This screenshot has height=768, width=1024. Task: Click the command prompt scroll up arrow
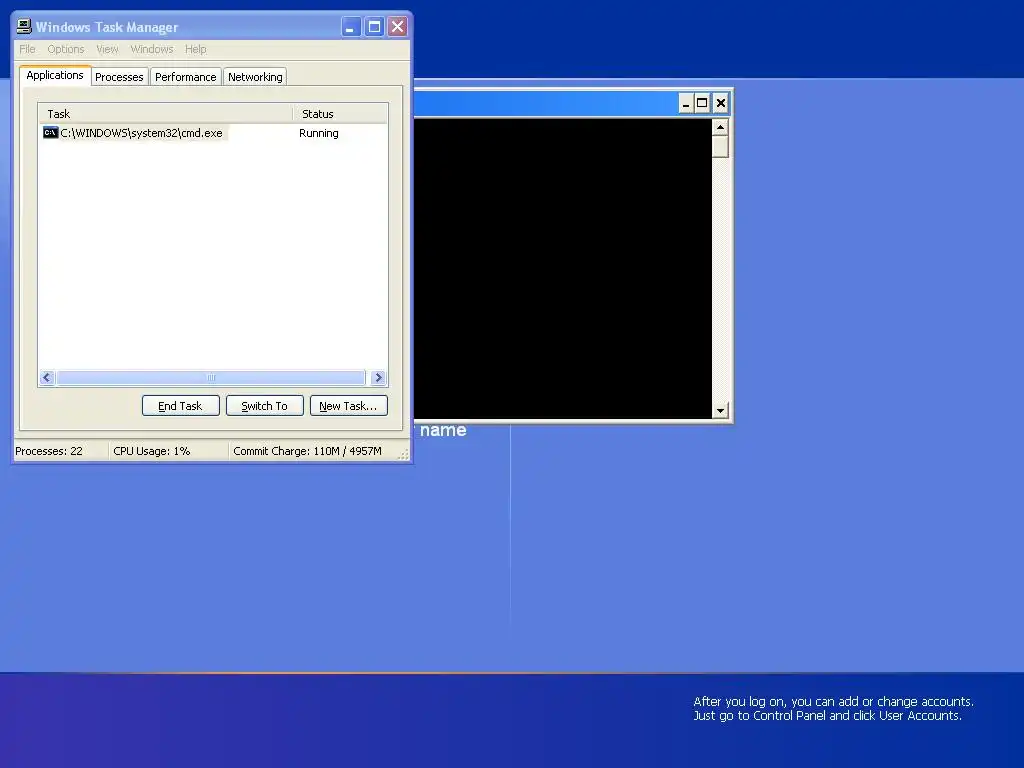click(720, 127)
